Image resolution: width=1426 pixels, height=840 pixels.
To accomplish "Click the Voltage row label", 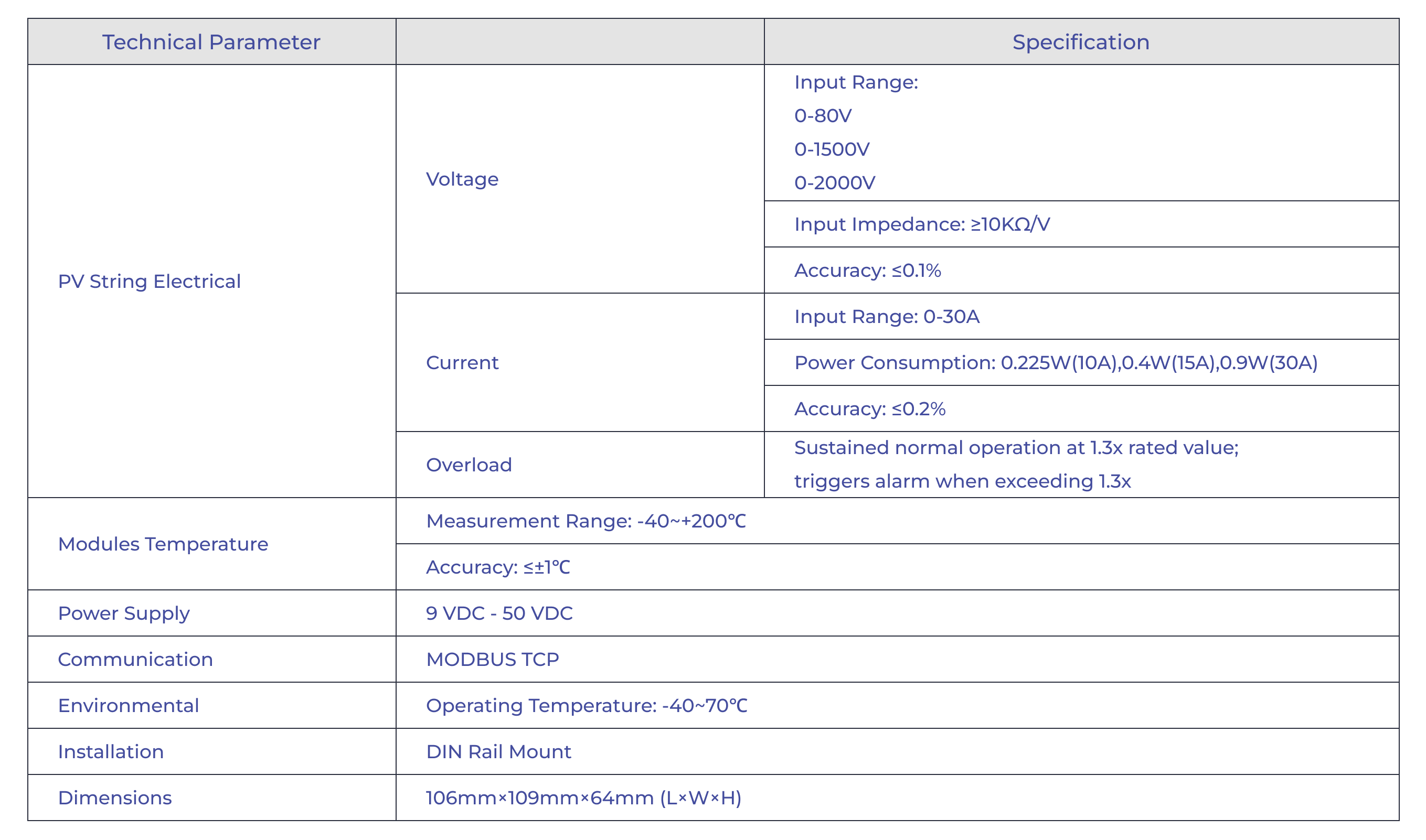I will [462, 179].
